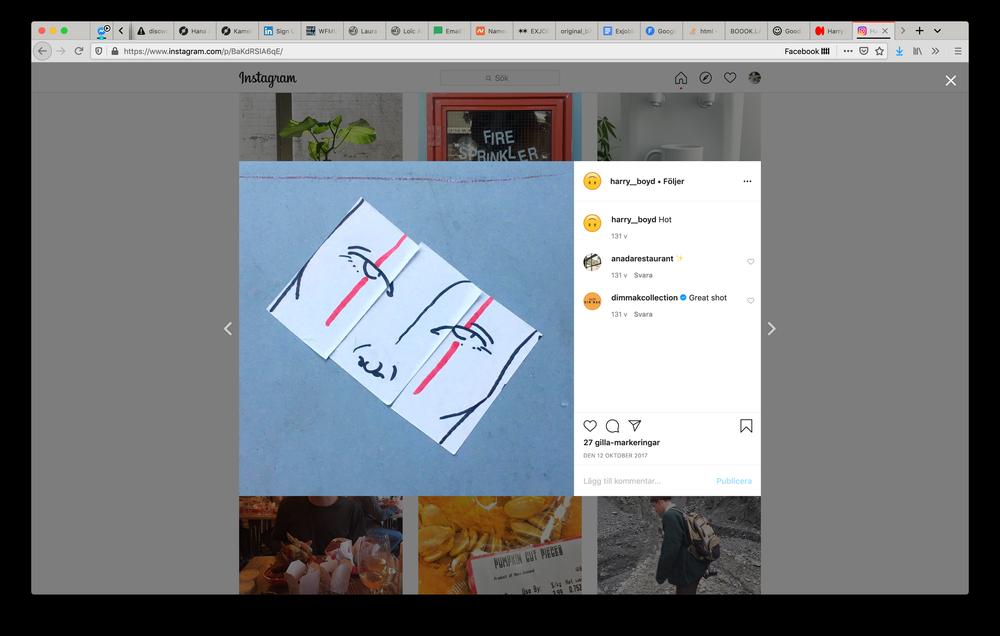Switch to the Laura tab
Screen dimensions: 1000x636
[364, 31]
